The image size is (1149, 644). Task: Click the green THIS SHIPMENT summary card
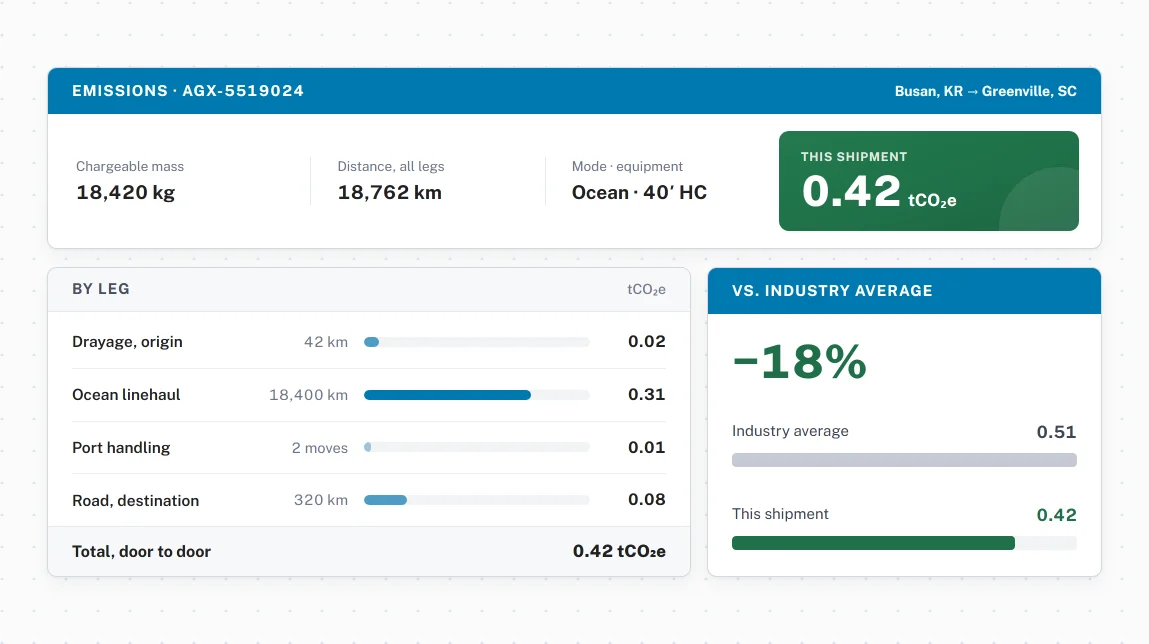point(928,181)
